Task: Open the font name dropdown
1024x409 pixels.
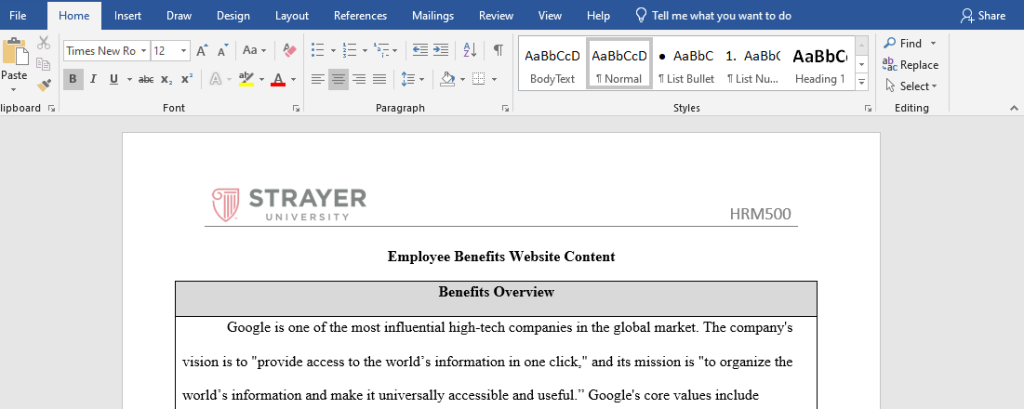Action: (144, 50)
